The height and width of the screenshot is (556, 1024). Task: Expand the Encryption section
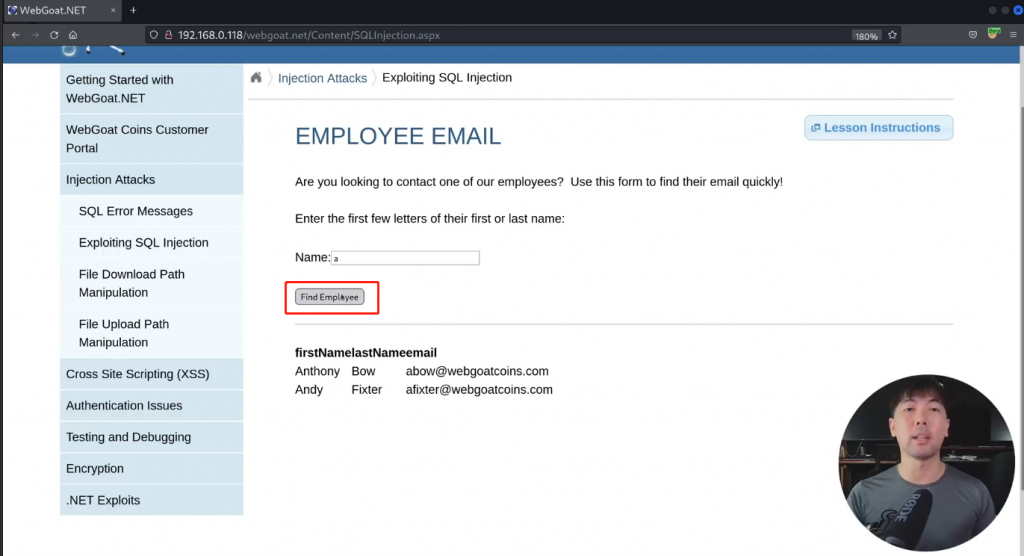[152, 468]
